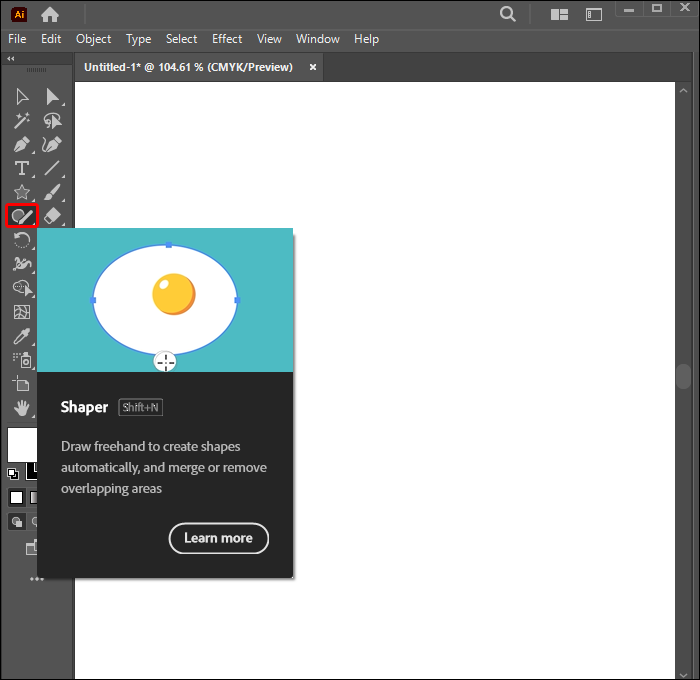Image resolution: width=700 pixels, height=680 pixels.
Task: Activate the Magic Wand tool
Action: pyautogui.click(x=21, y=121)
